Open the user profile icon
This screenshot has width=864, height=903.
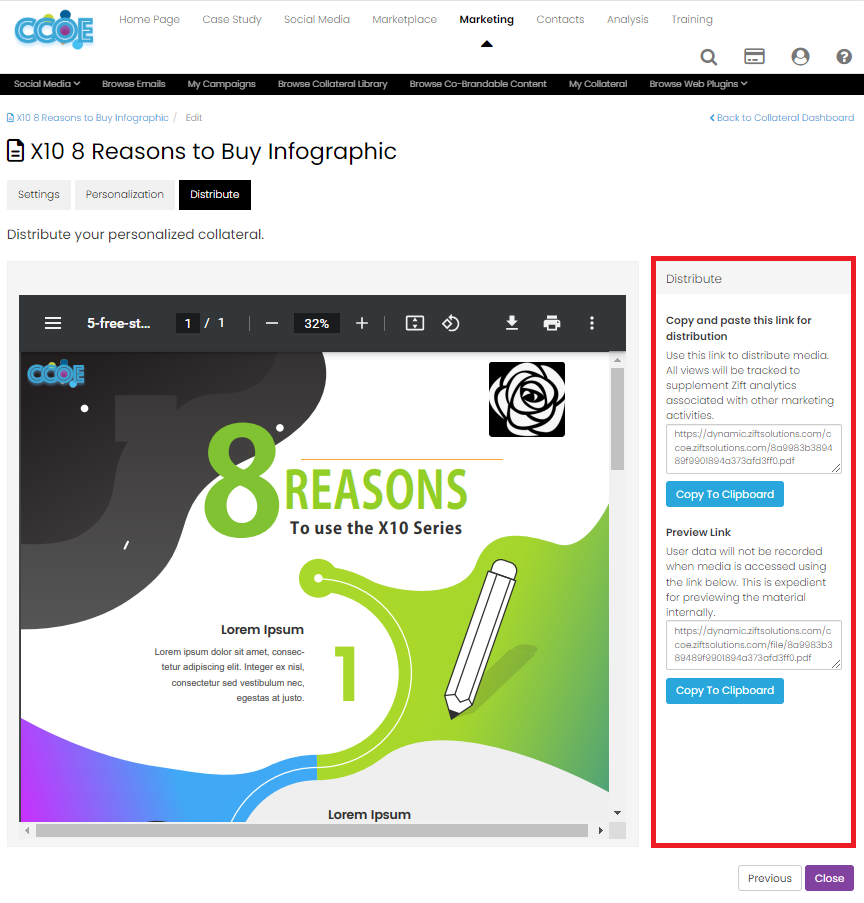[x=800, y=56]
